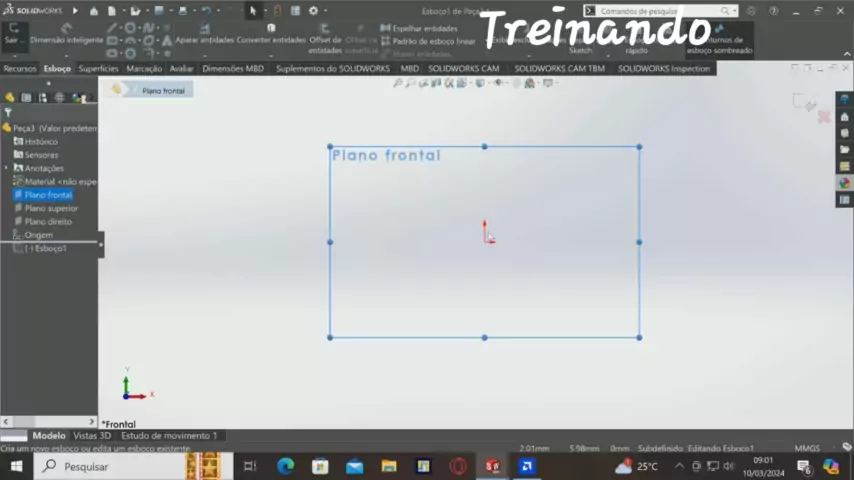Open the Avaliar ribbon tab
The image size is (854, 480).
click(x=181, y=69)
